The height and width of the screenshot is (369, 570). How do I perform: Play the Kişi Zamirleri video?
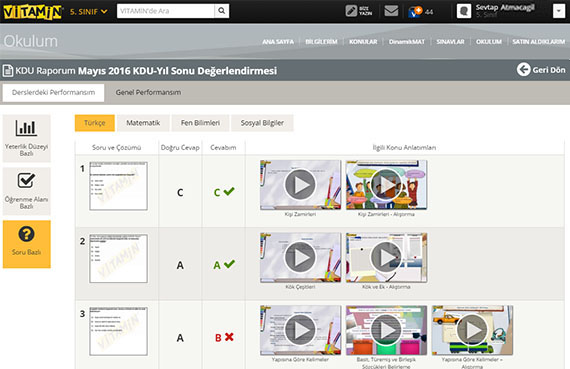point(300,185)
